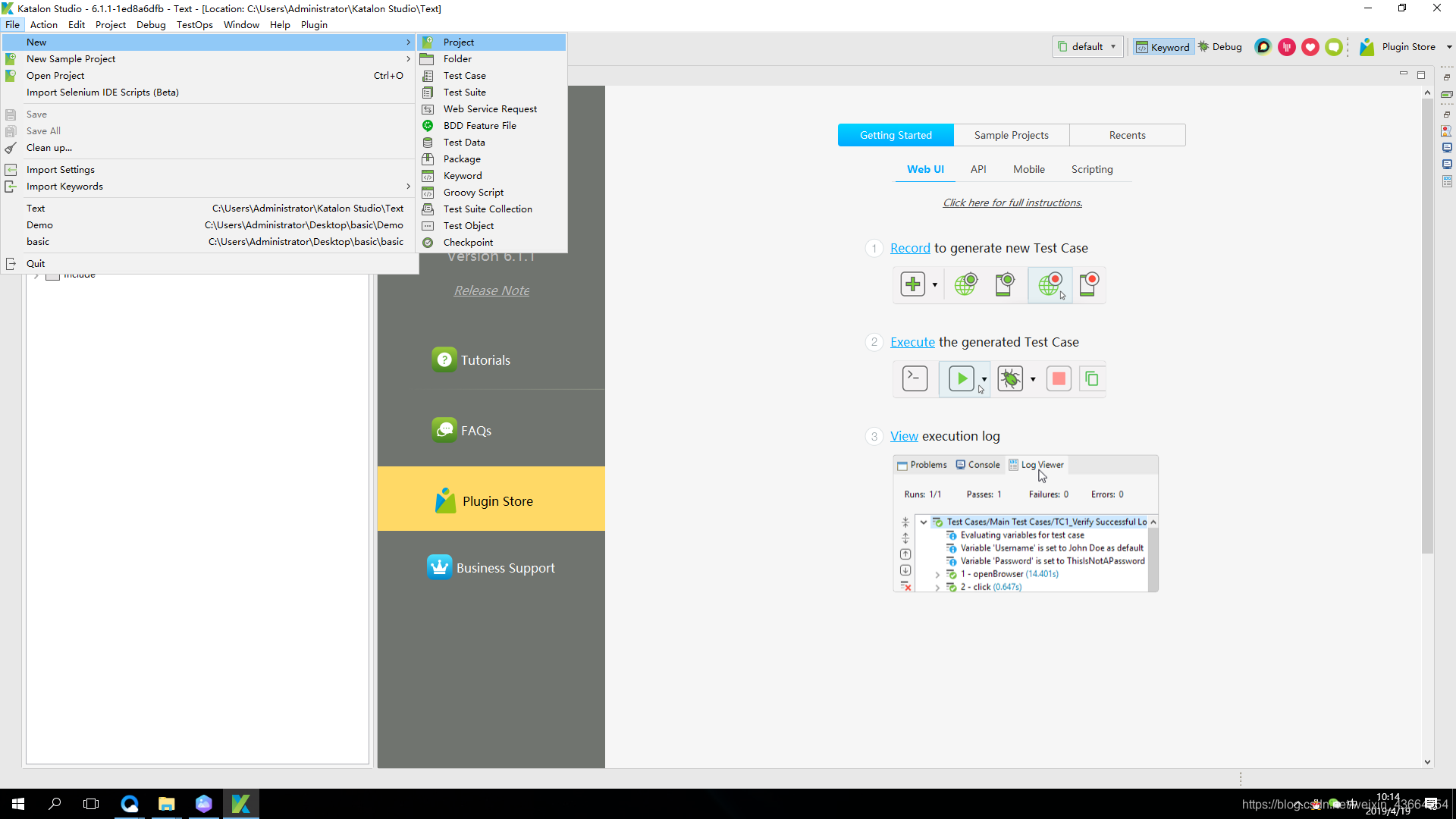Switch to the Keyword perspective
Screen dimensions: 1456x819
pos(1163,47)
